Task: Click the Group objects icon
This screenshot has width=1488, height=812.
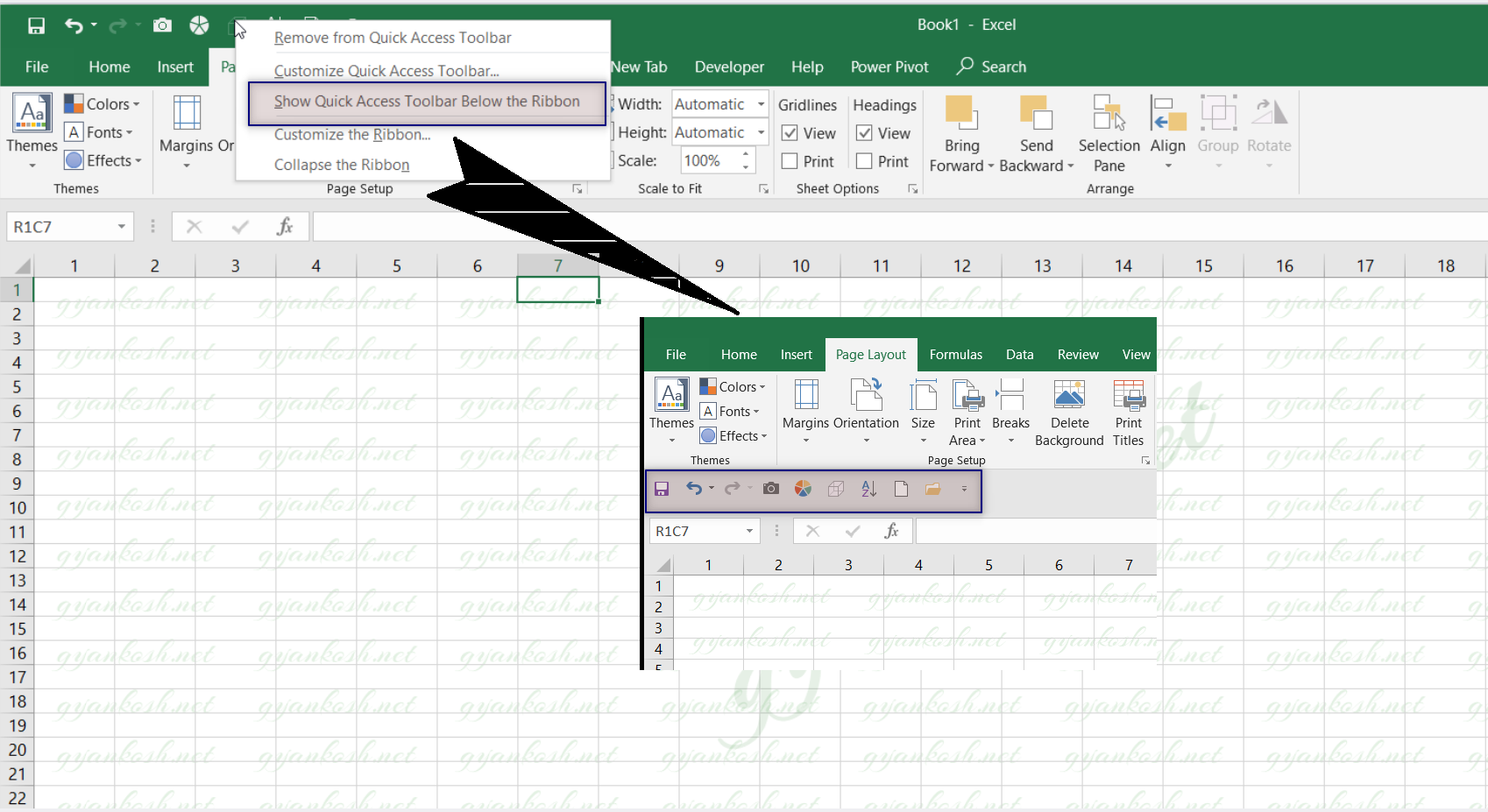Action: (x=1218, y=112)
